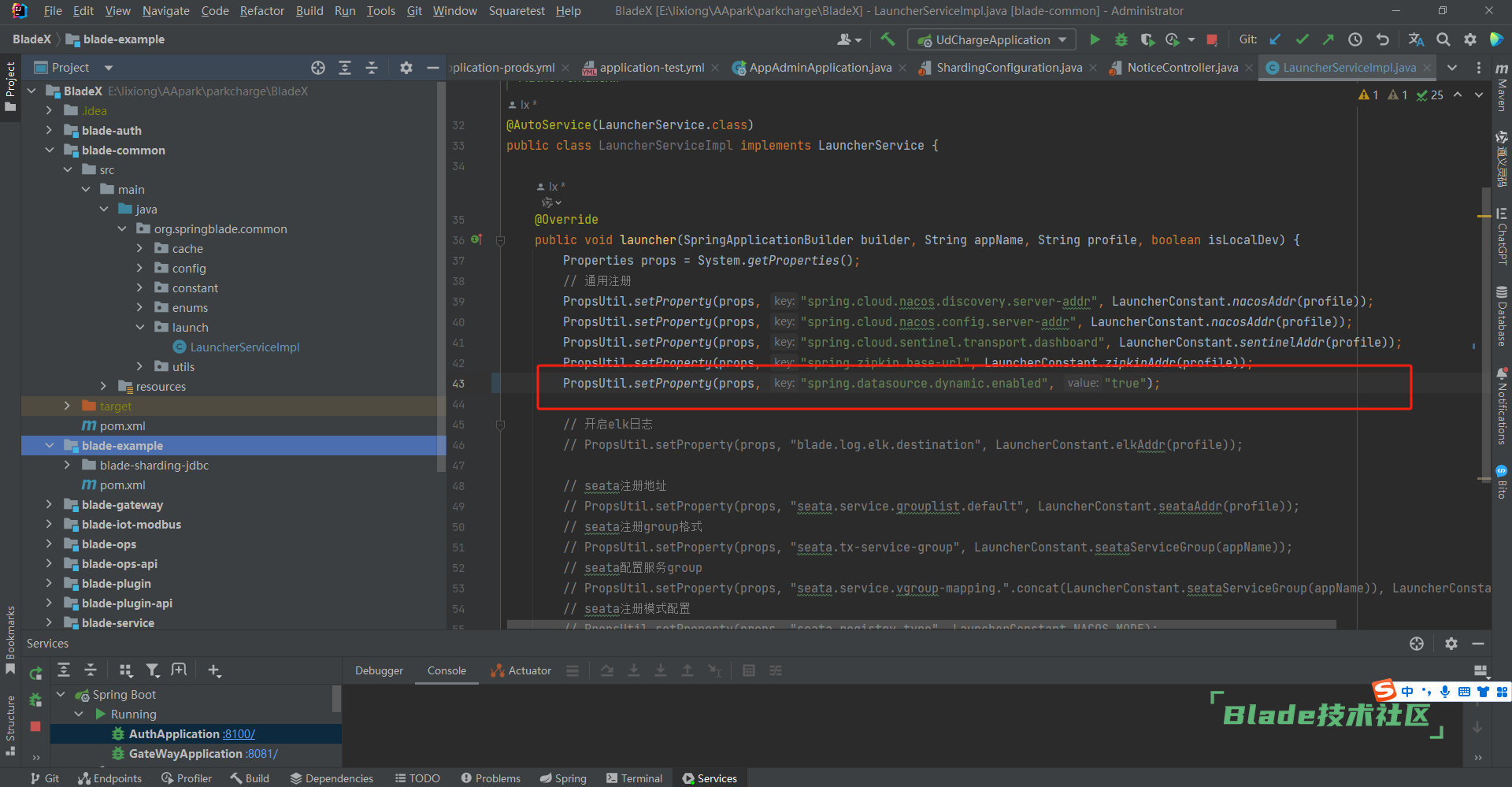
Task: Run UdChargeApplication with the green play icon
Action: [1095, 39]
